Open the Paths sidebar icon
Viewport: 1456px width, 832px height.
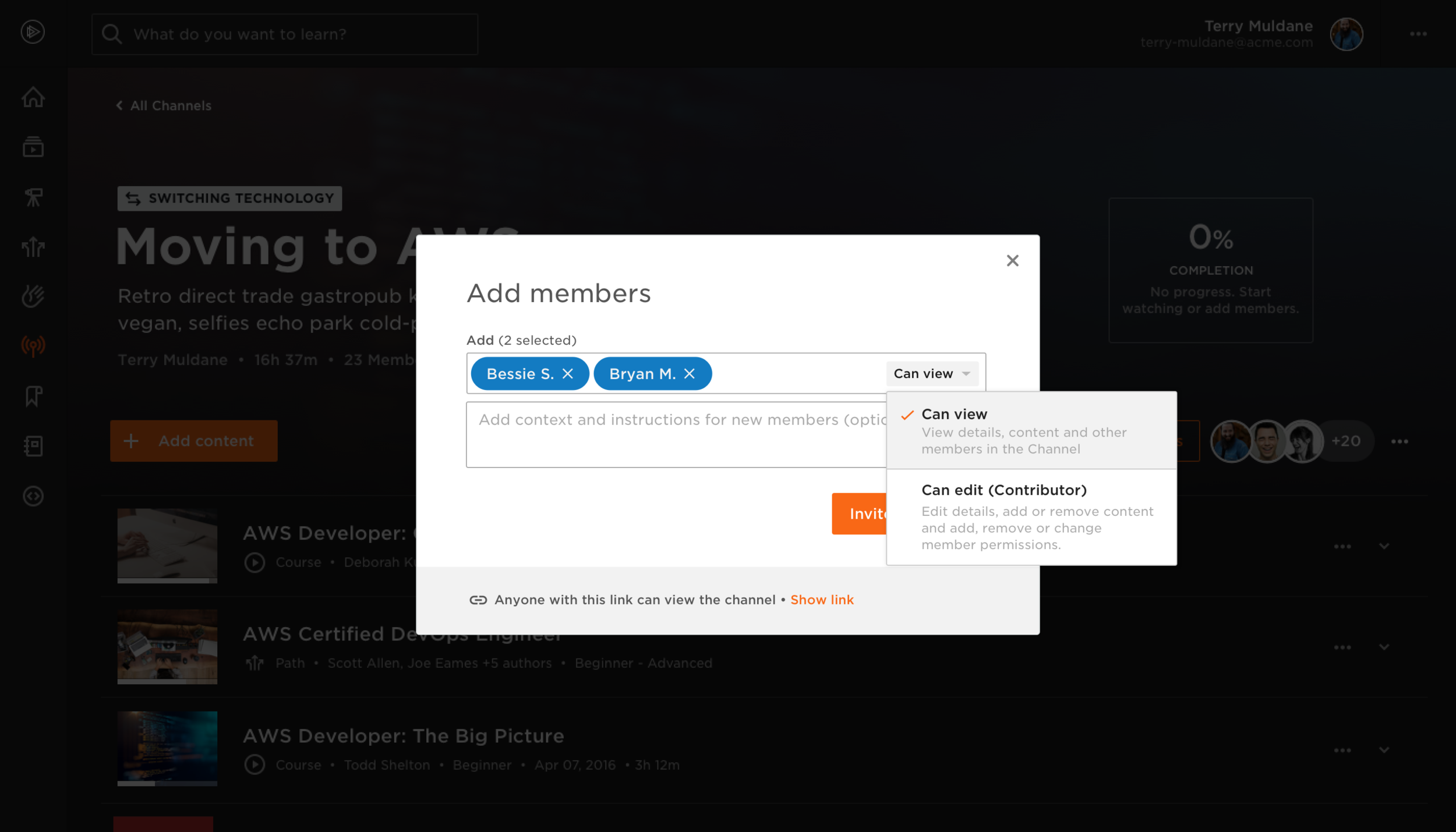click(x=33, y=247)
